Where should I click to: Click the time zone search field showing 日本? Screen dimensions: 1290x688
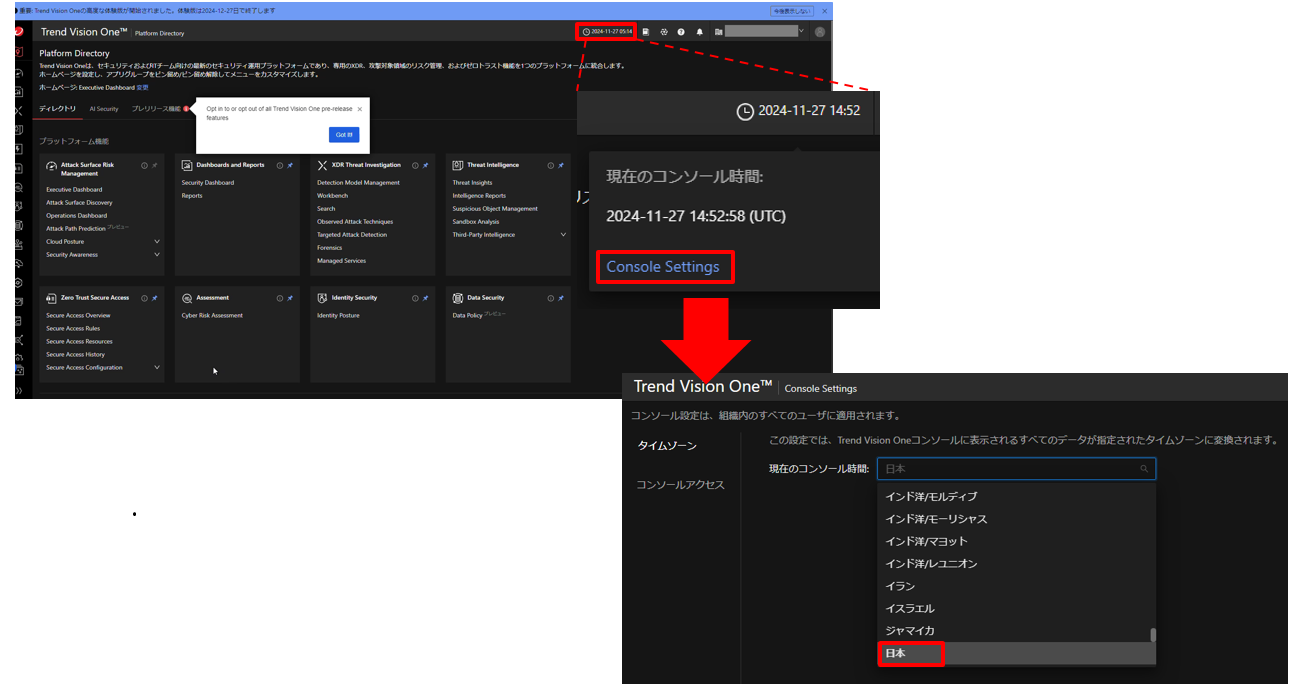click(1016, 468)
